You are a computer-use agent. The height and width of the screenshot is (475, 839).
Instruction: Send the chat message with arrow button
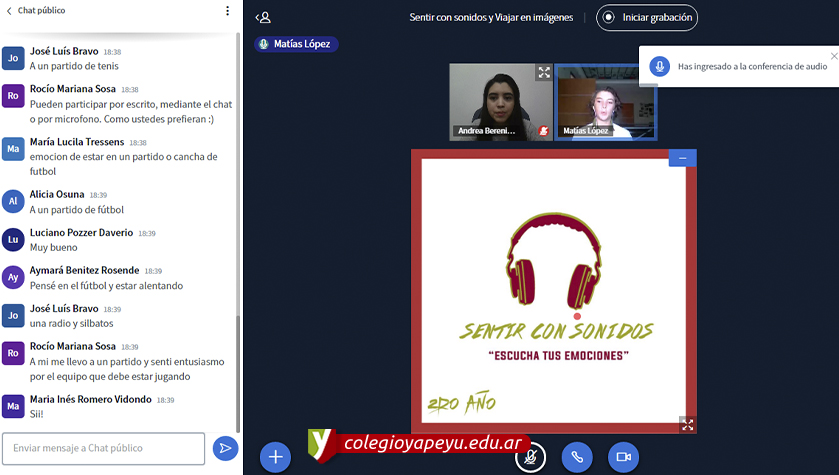[x=226, y=449]
